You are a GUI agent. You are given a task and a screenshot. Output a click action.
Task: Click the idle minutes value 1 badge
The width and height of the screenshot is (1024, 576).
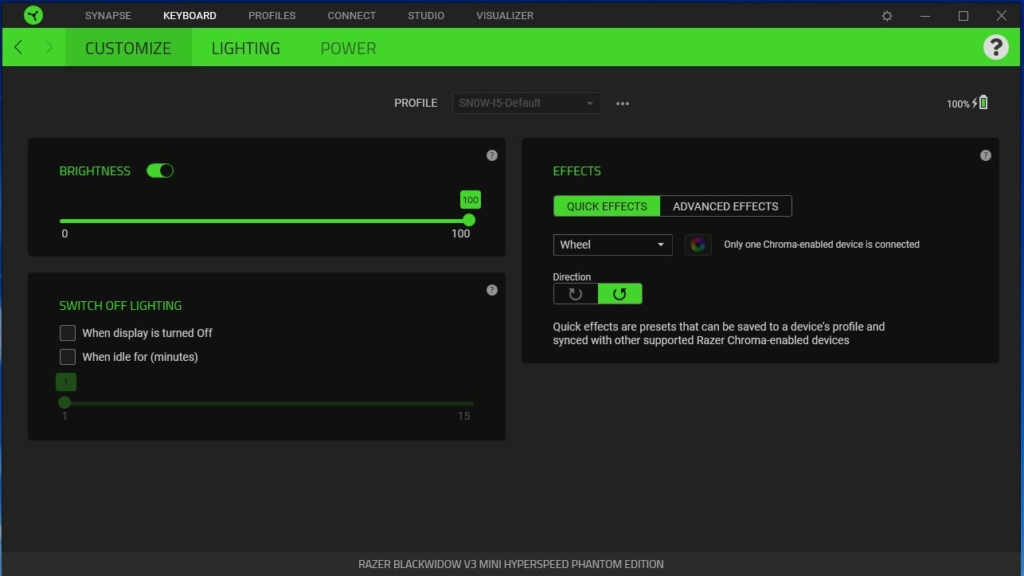pyautogui.click(x=65, y=382)
